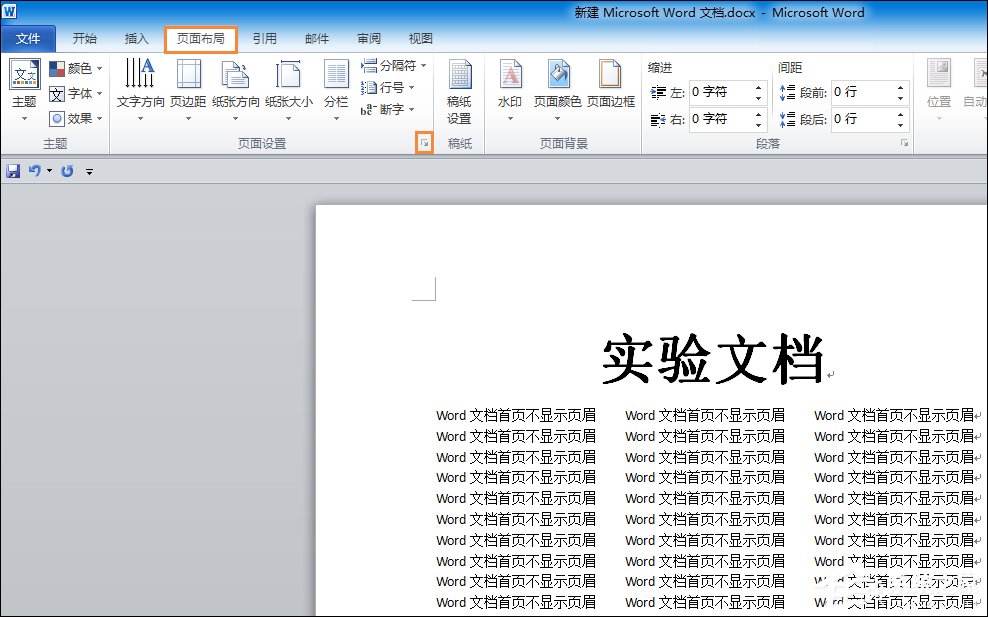Open the 页面设置 dialog launcher arrow

tap(426, 143)
